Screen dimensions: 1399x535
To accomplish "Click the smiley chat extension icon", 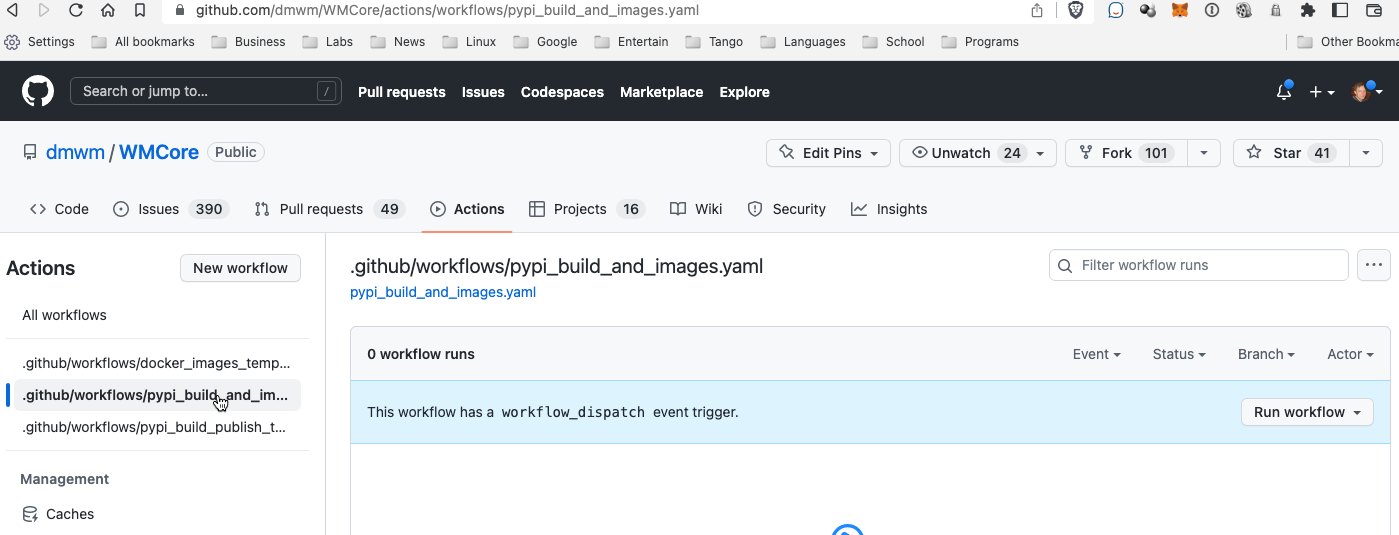I will coord(1116,10).
